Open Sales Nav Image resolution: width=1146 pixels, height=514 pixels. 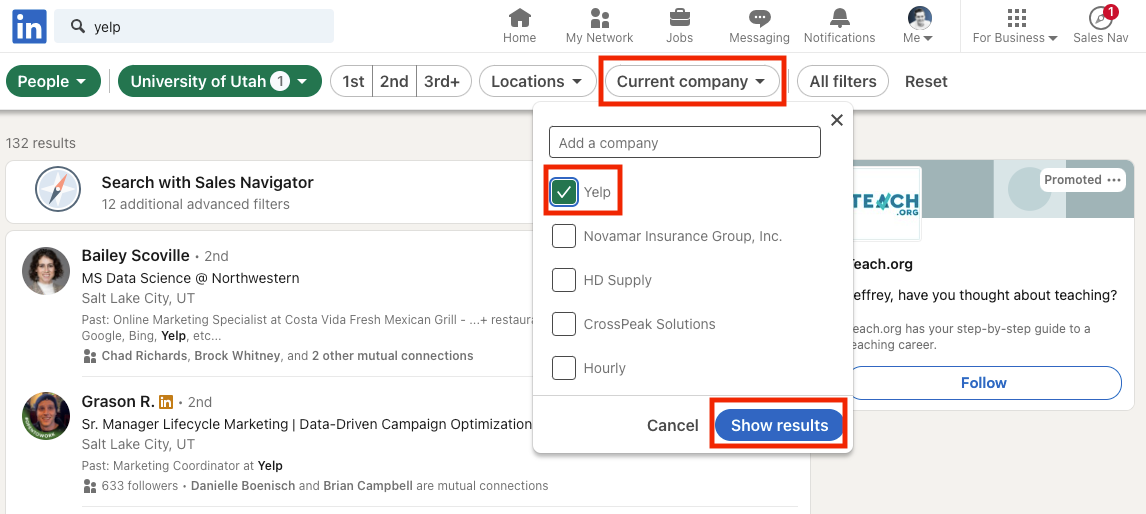(1101, 26)
